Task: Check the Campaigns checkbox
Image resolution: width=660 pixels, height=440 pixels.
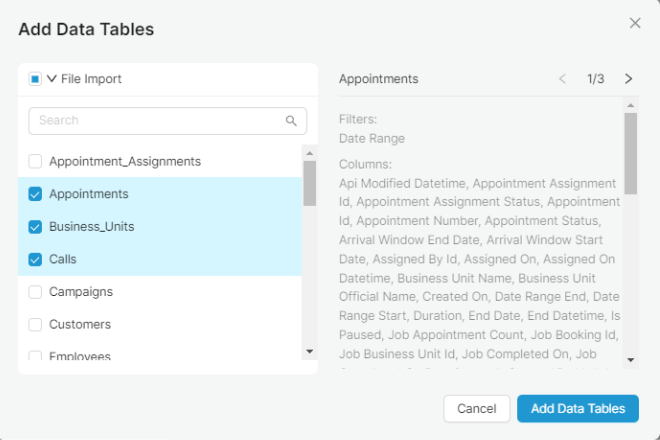Action: (35, 292)
